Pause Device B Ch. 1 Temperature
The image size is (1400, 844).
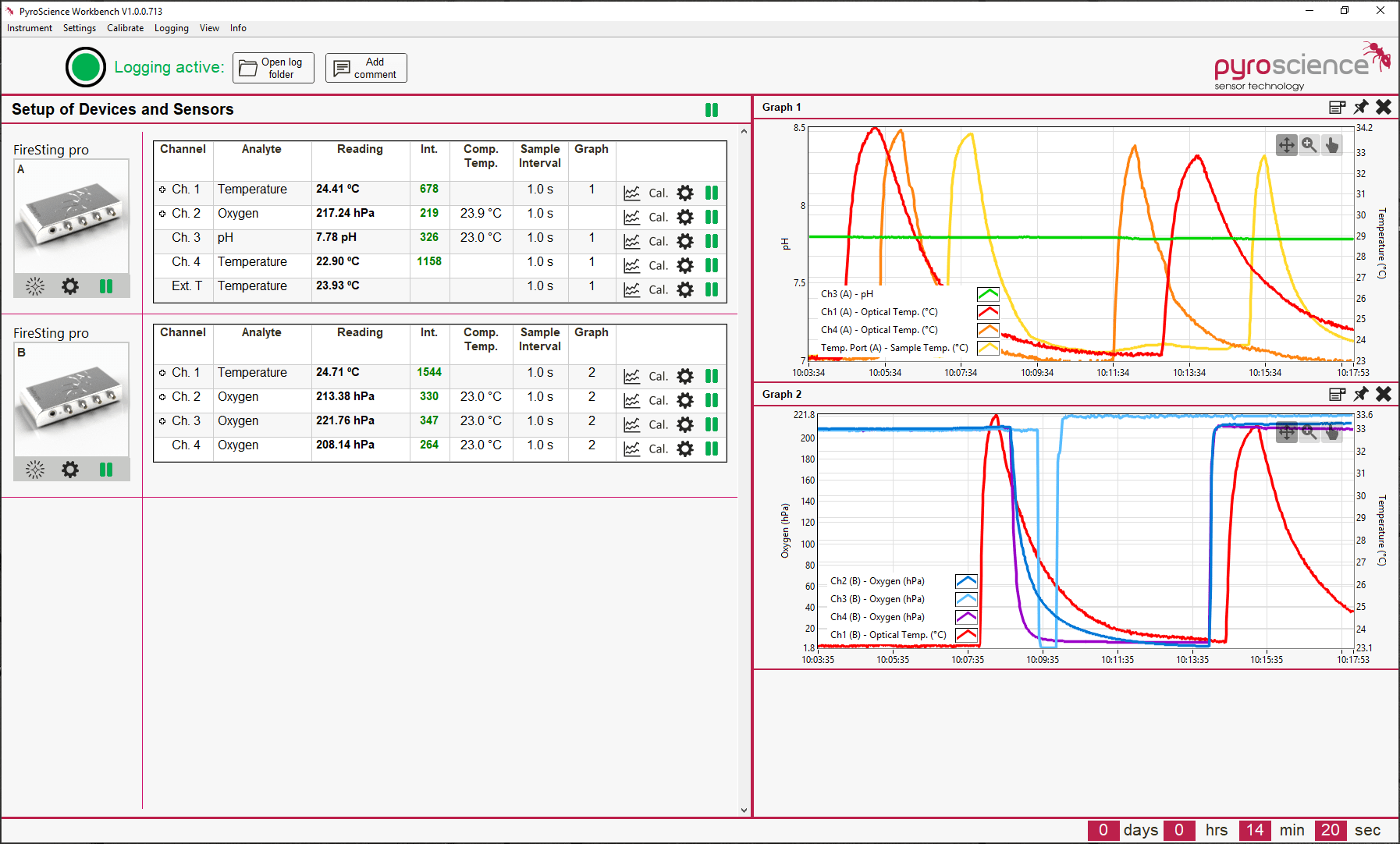(712, 376)
